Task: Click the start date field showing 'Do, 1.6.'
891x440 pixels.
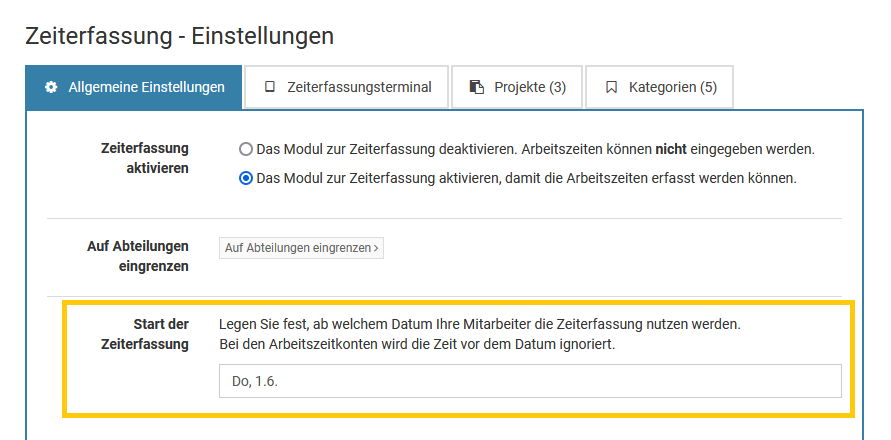Action: [x=530, y=381]
